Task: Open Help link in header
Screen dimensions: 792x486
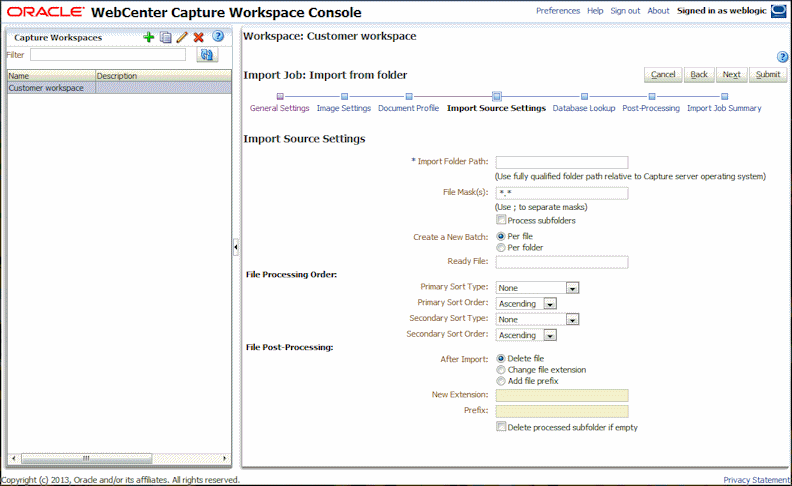Action: click(595, 11)
